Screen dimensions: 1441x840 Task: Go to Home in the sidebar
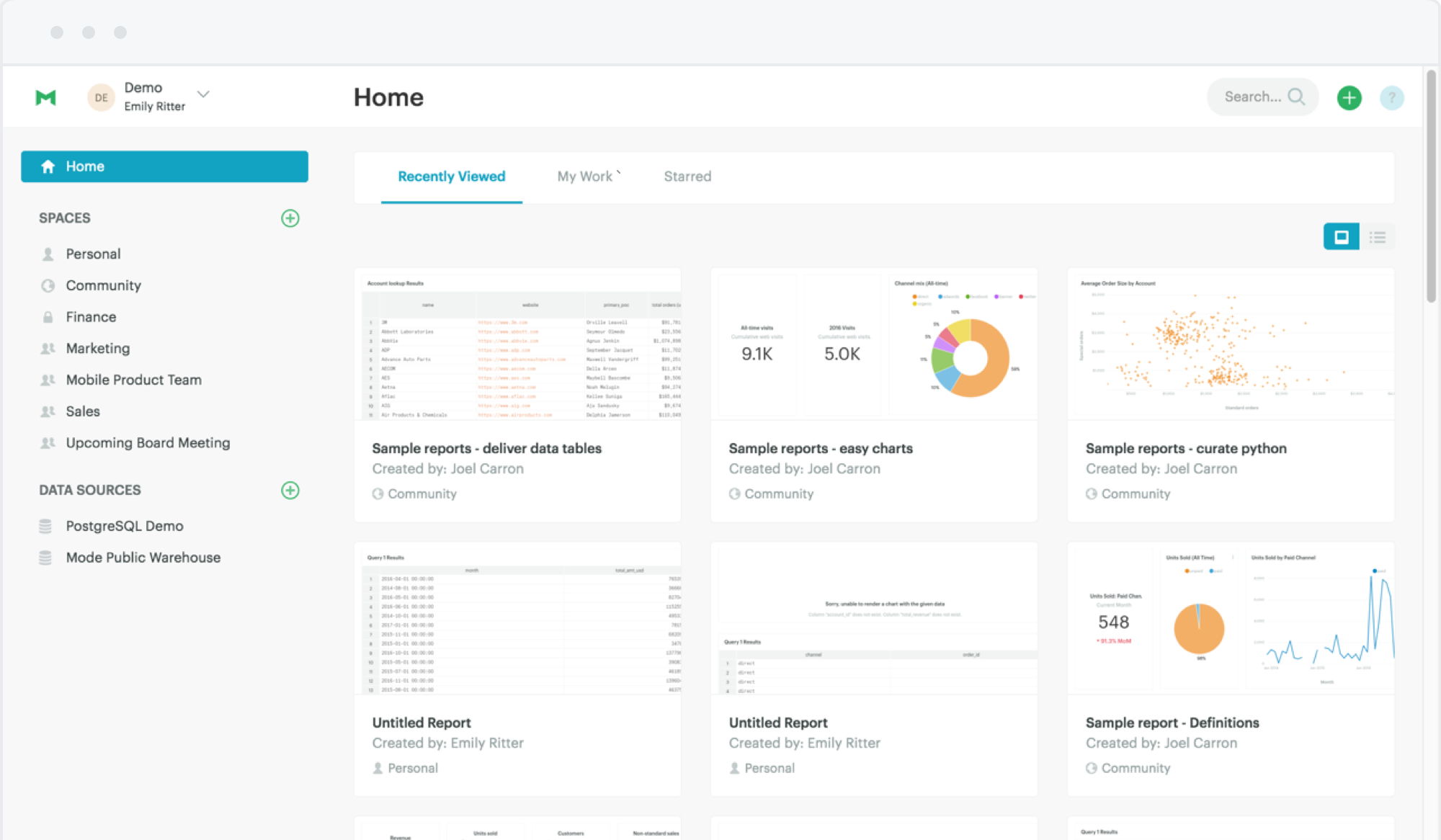coord(164,166)
